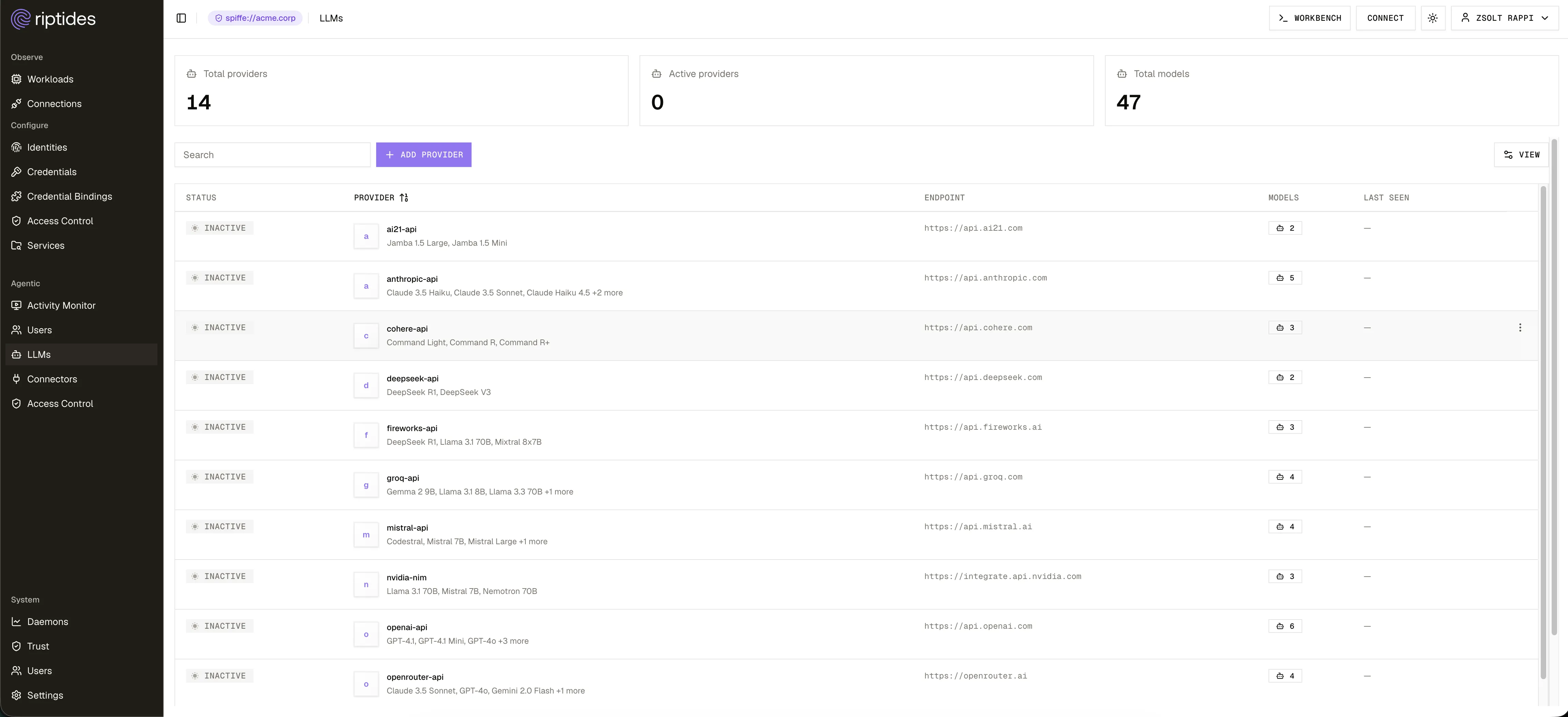Screen dimensions: 1568x717
Task: Go to Connections page
Action: point(81,104)
